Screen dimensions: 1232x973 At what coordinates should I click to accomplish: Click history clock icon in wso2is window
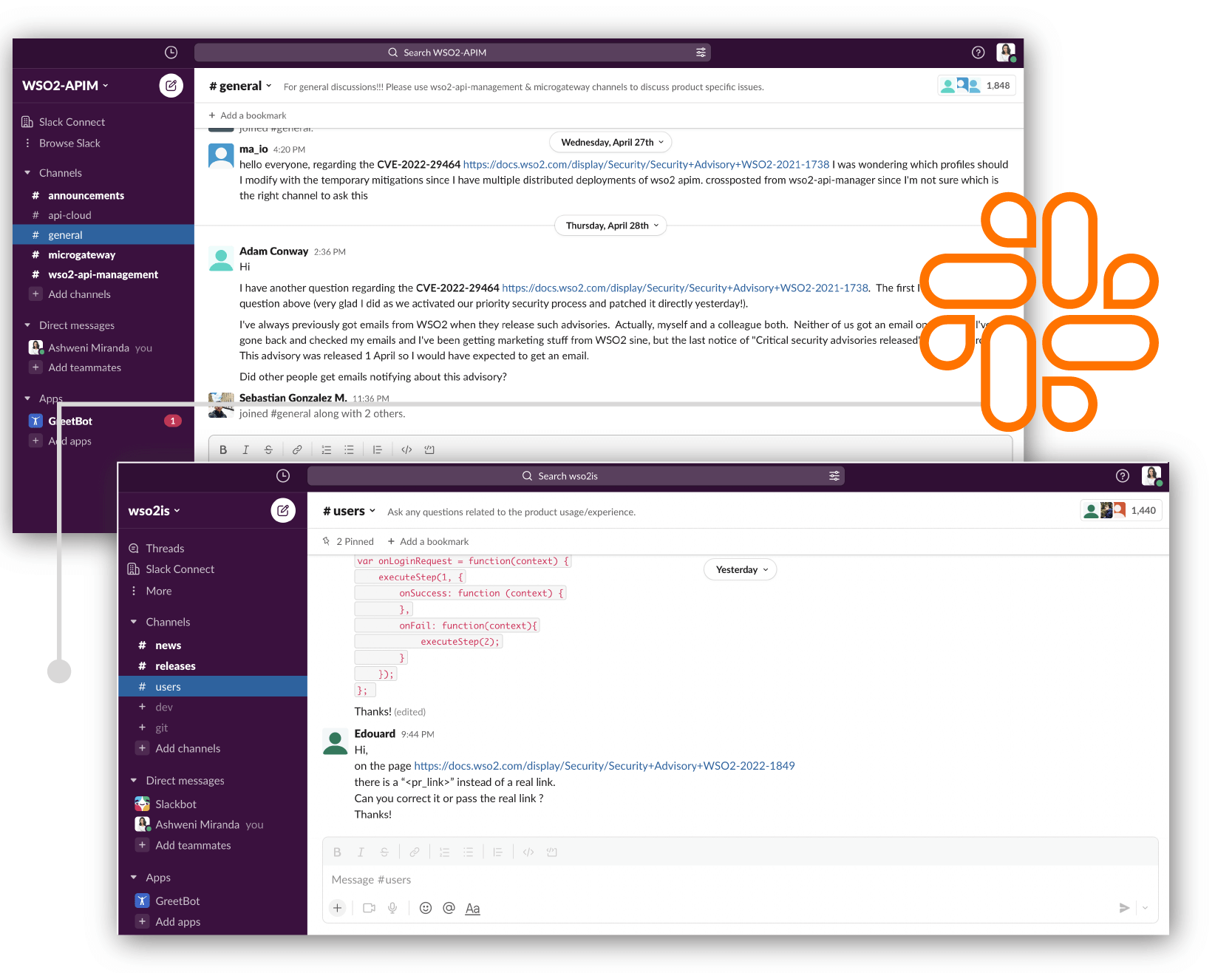(283, 476)
